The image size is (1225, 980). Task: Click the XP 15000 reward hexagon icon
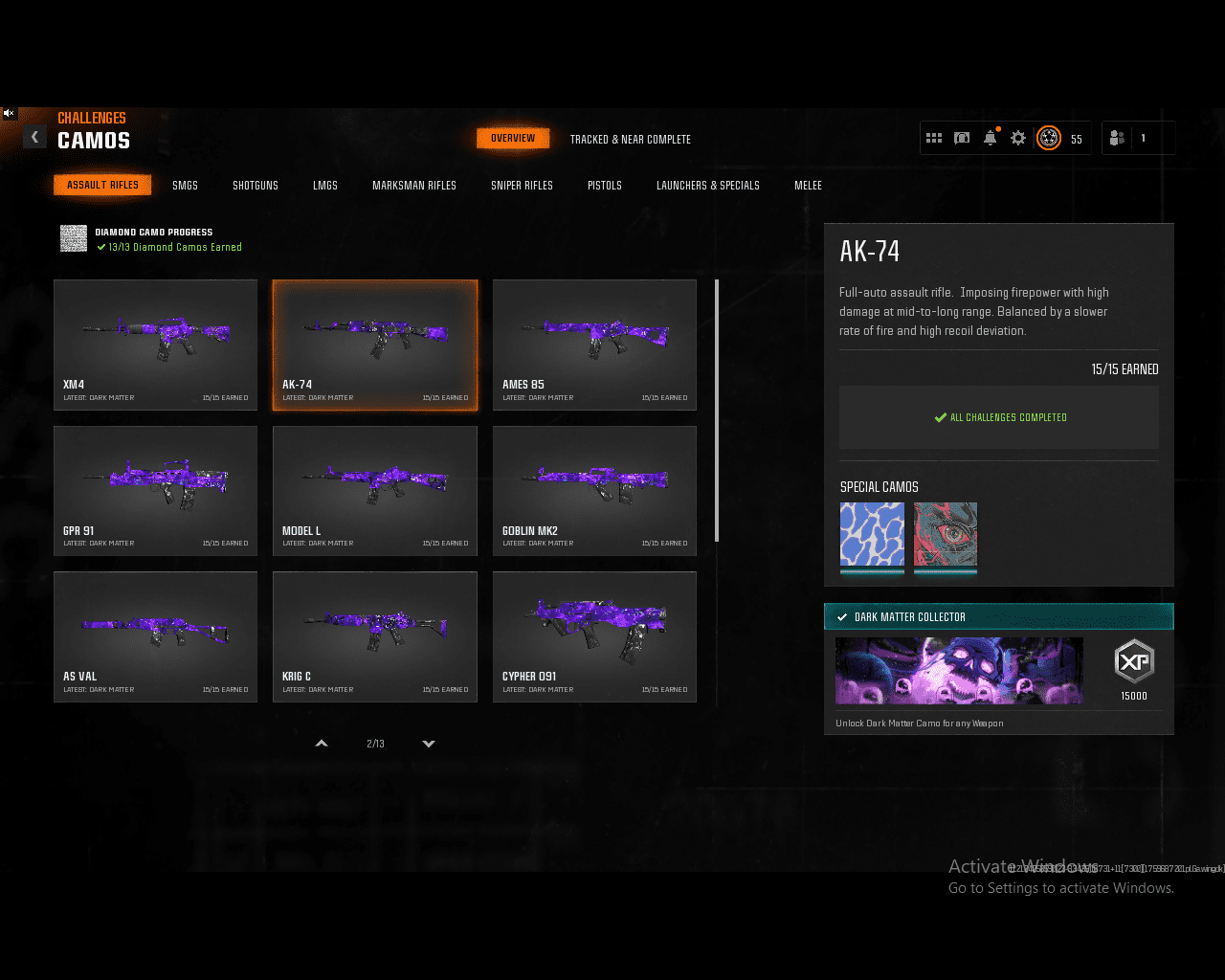(x=1134, y=661)
